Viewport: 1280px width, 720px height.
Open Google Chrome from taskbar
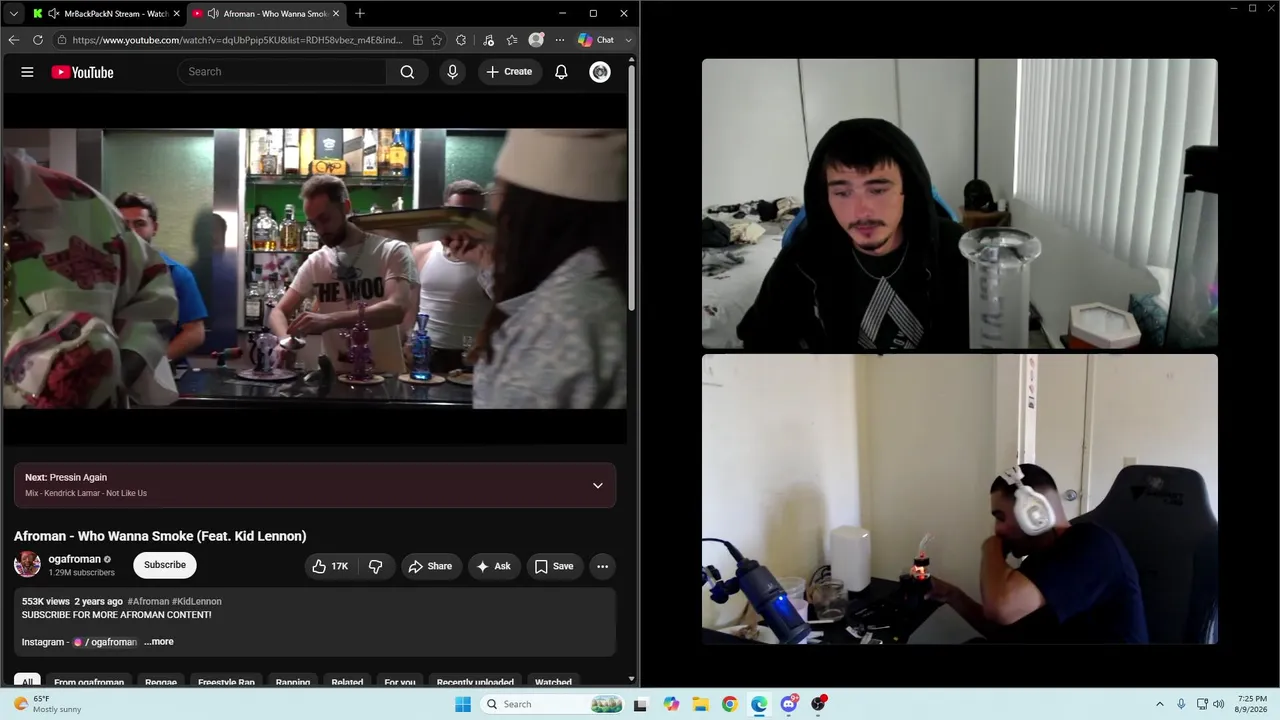point(730,704)
